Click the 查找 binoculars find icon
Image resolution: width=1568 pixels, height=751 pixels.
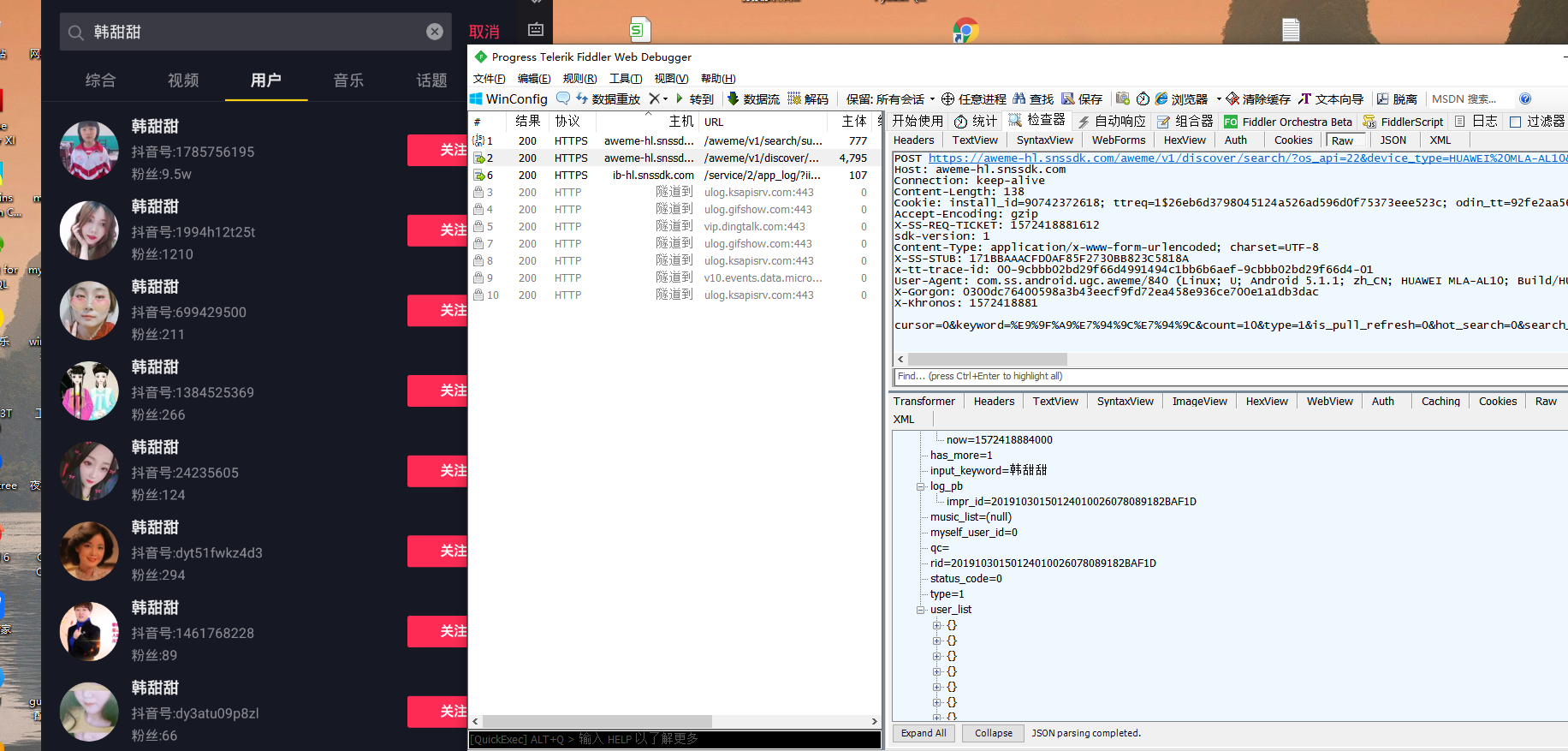coord(1019,99)
